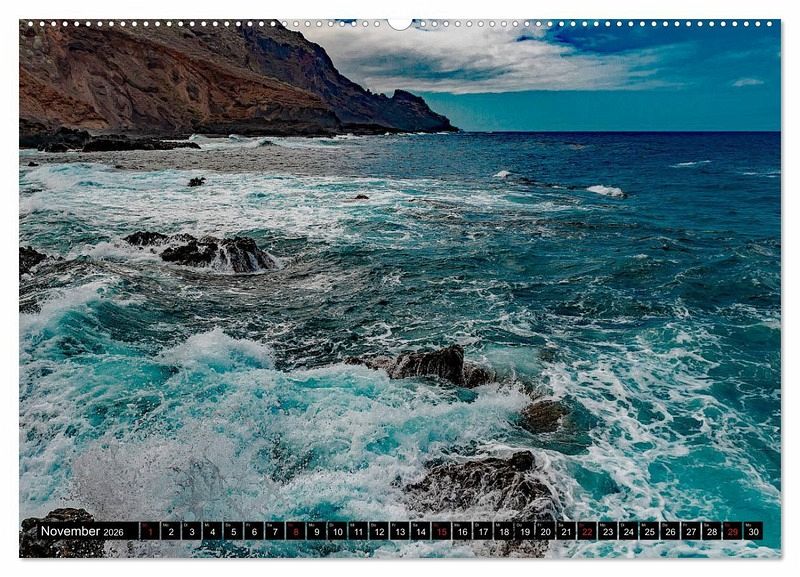Choose day 11 in the date row
Screen dimensions: 800x577
pyautogui.click(x=358, y=531)
